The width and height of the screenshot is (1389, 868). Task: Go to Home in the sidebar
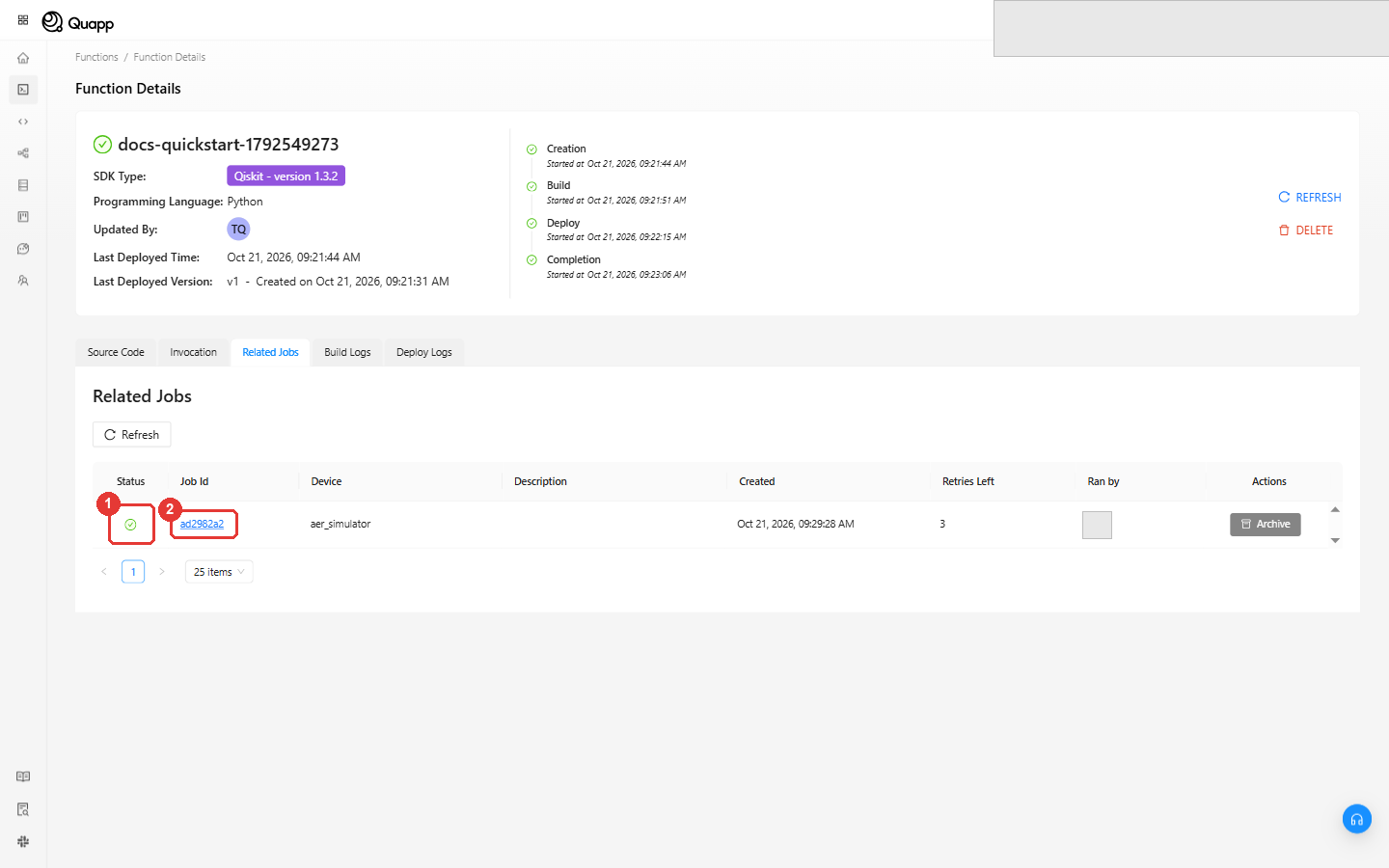coord(23,58)
